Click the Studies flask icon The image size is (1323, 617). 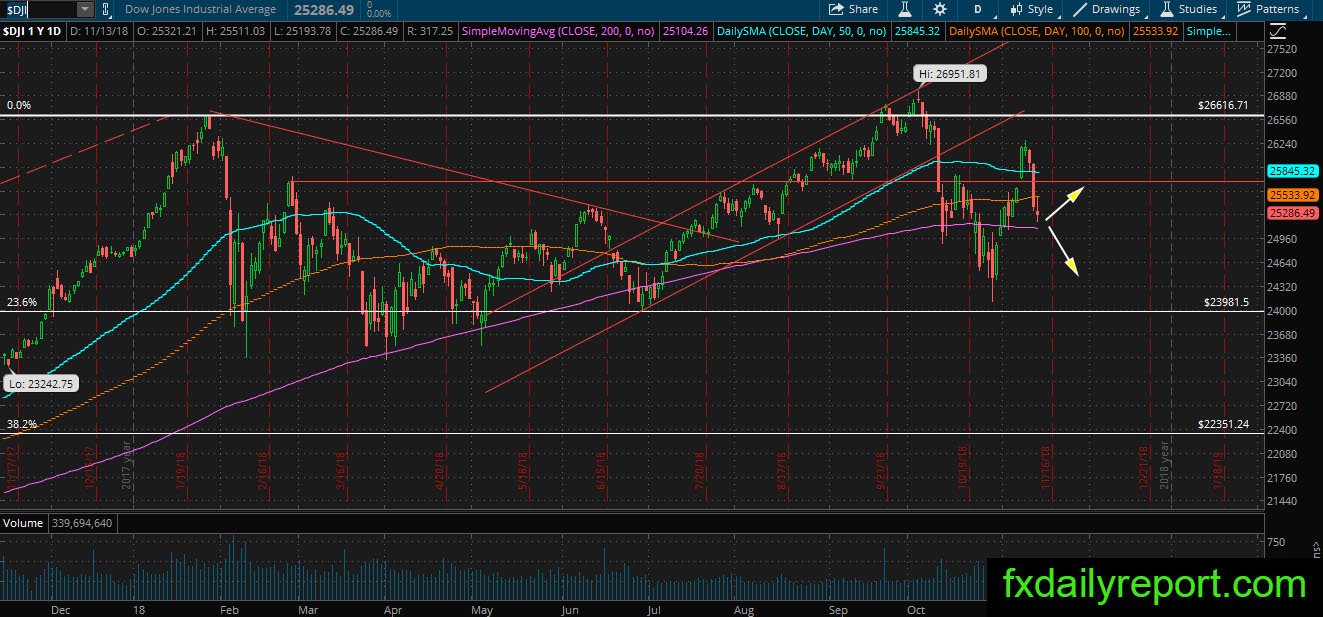coord(1167,9)
